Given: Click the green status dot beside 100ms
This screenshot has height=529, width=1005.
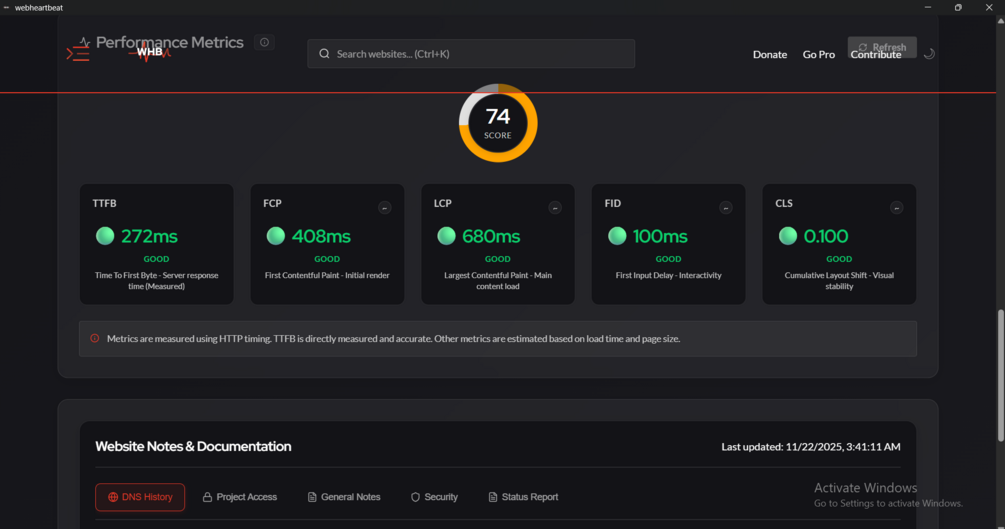Looking at the screenshot, I should 617,236.
